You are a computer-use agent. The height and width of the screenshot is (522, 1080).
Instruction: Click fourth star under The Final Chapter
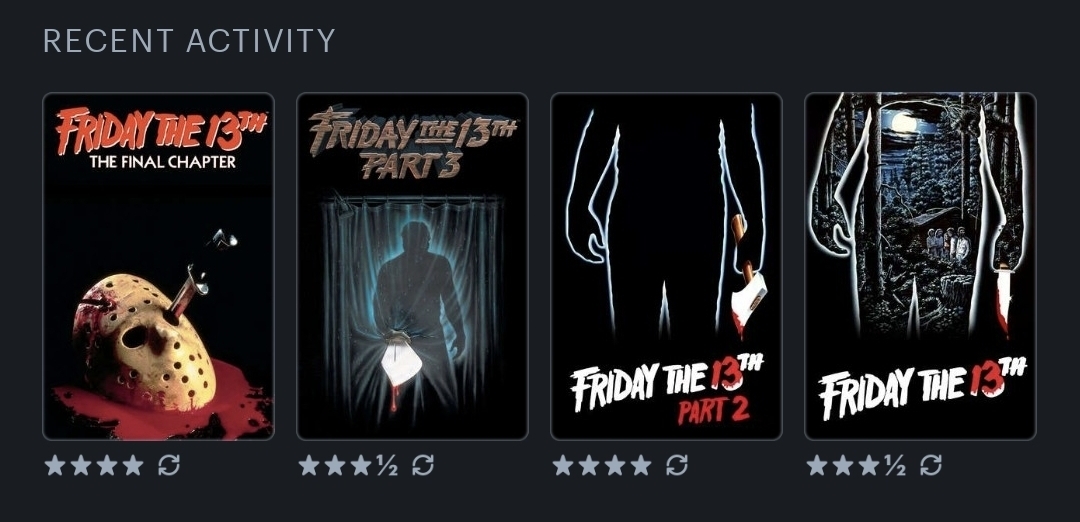(133, 466)
